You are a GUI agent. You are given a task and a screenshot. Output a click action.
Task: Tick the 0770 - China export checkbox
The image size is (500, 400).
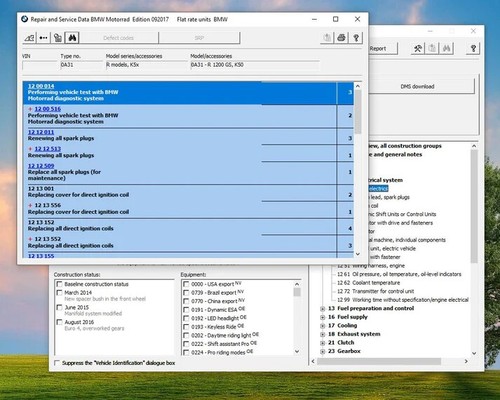186,301
